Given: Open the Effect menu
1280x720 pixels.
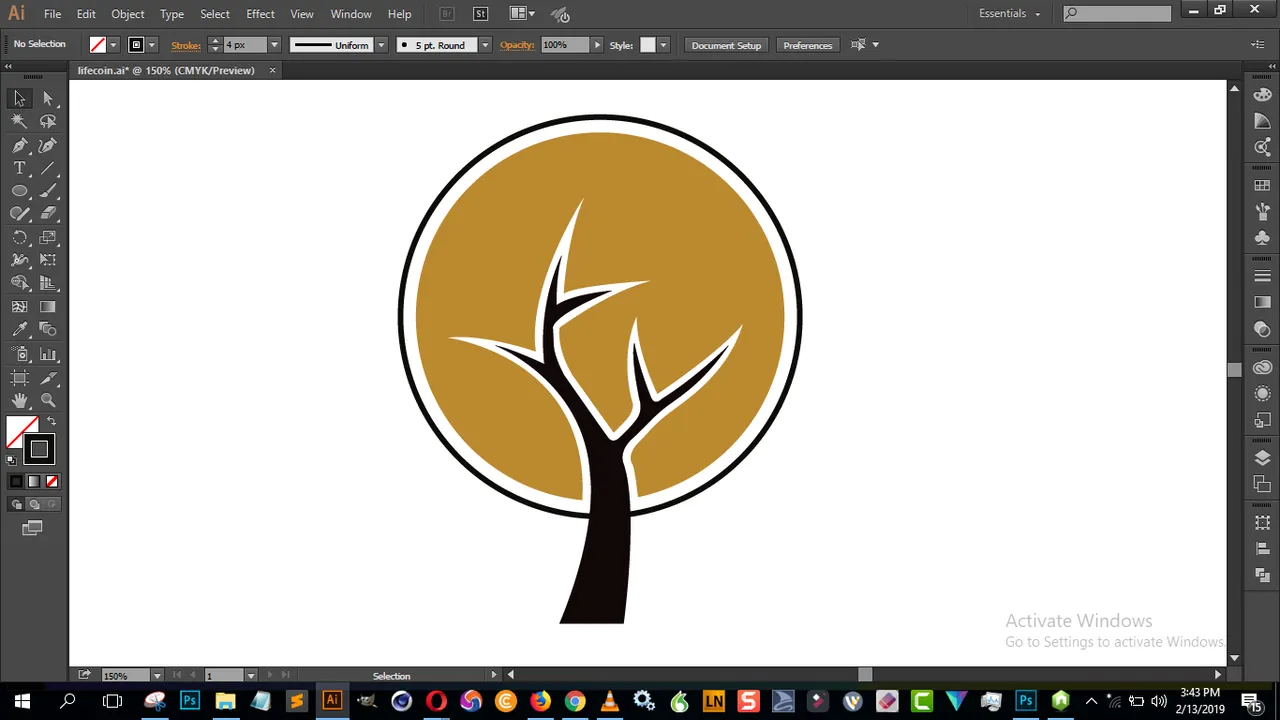Looking at the screenshot, I should tap(260, 14).
